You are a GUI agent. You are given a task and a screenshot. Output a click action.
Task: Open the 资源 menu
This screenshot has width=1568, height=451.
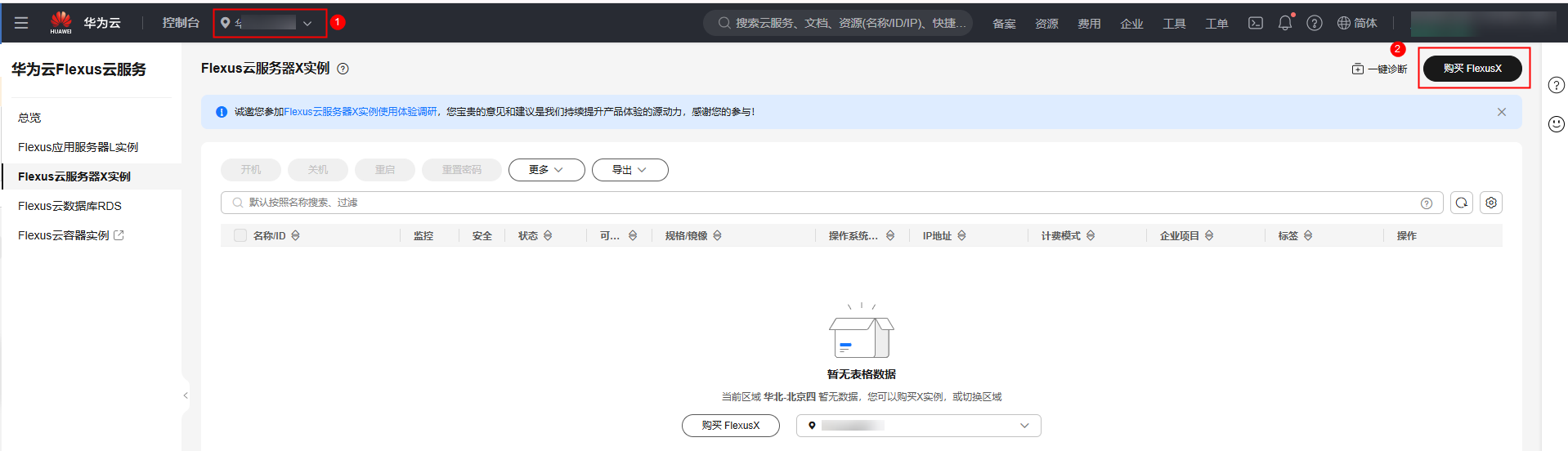[1046, 24]
